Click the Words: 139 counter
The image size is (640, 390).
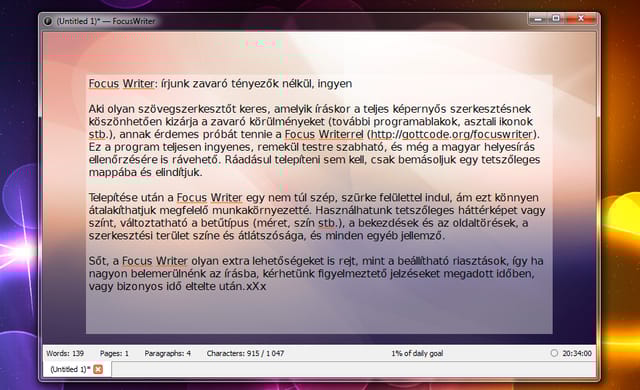pos(65,353)
